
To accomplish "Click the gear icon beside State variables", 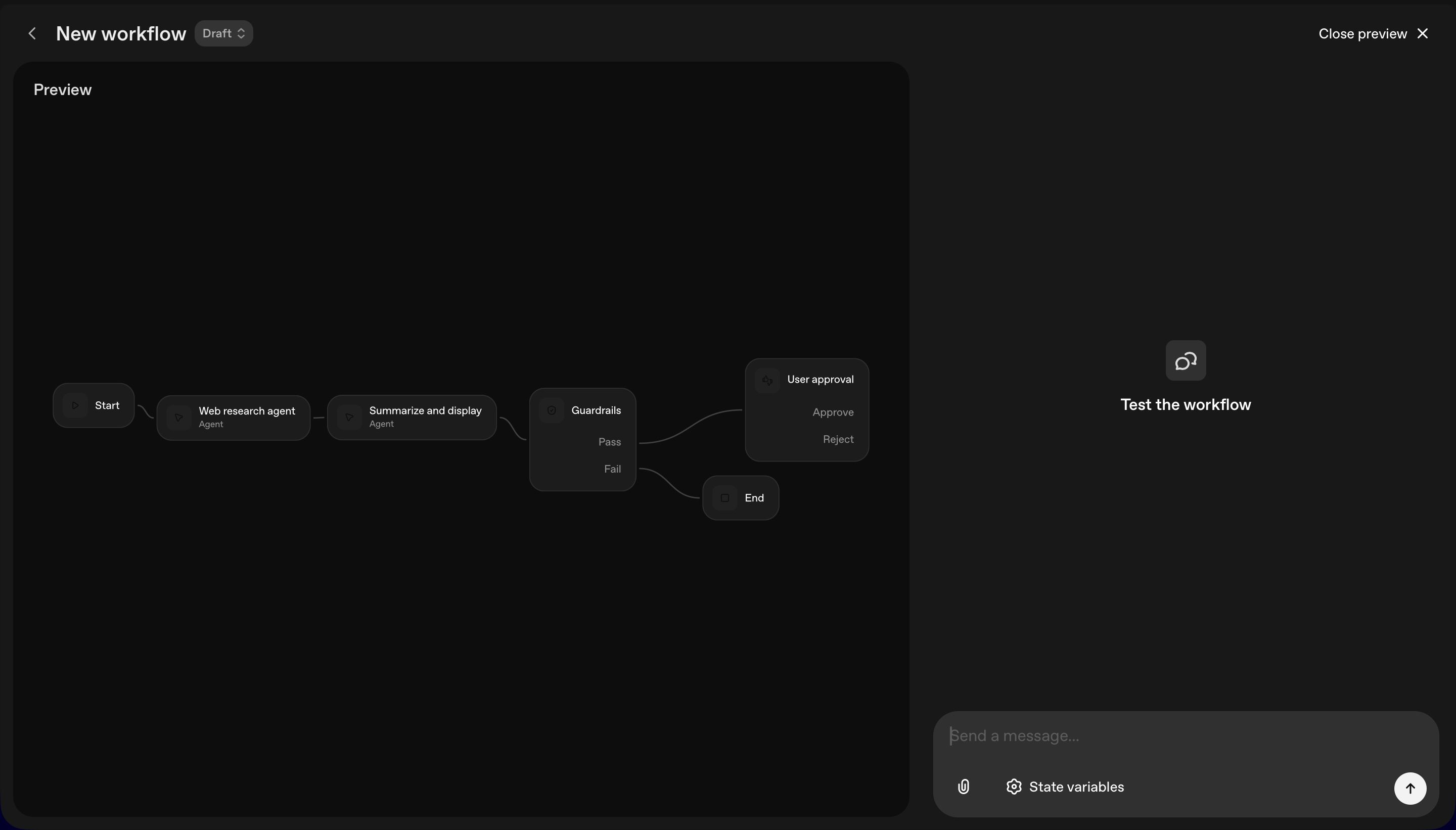I will point(1013,787).
